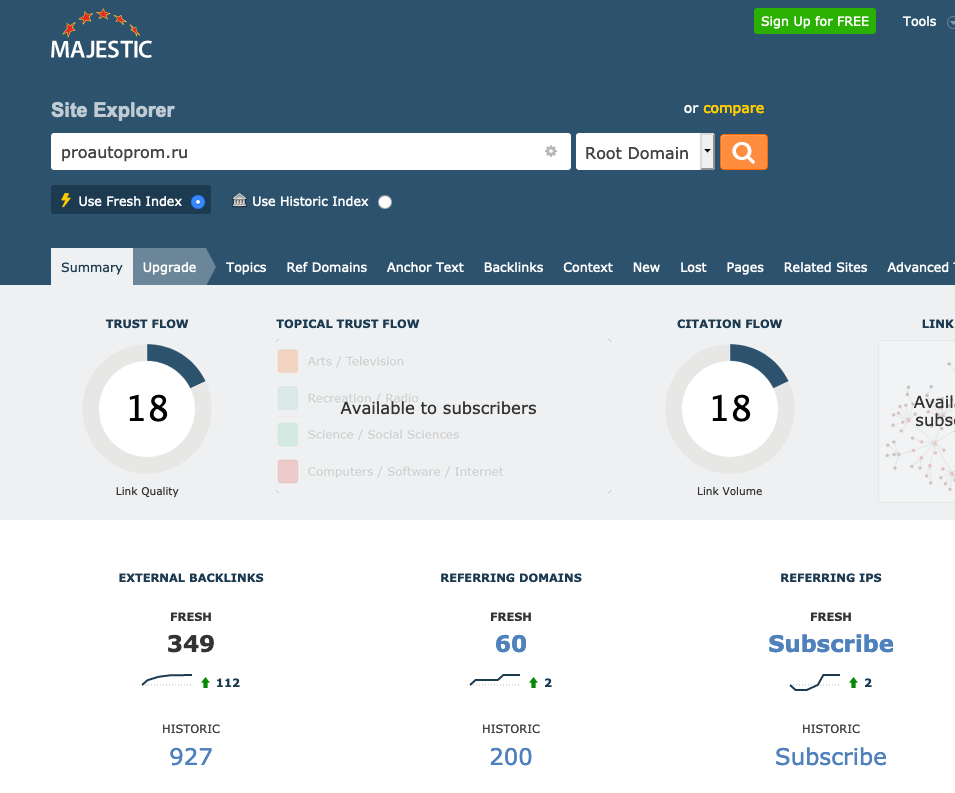
Task: Open historic external backlinks 927 link
Action: tap(191, 757)
